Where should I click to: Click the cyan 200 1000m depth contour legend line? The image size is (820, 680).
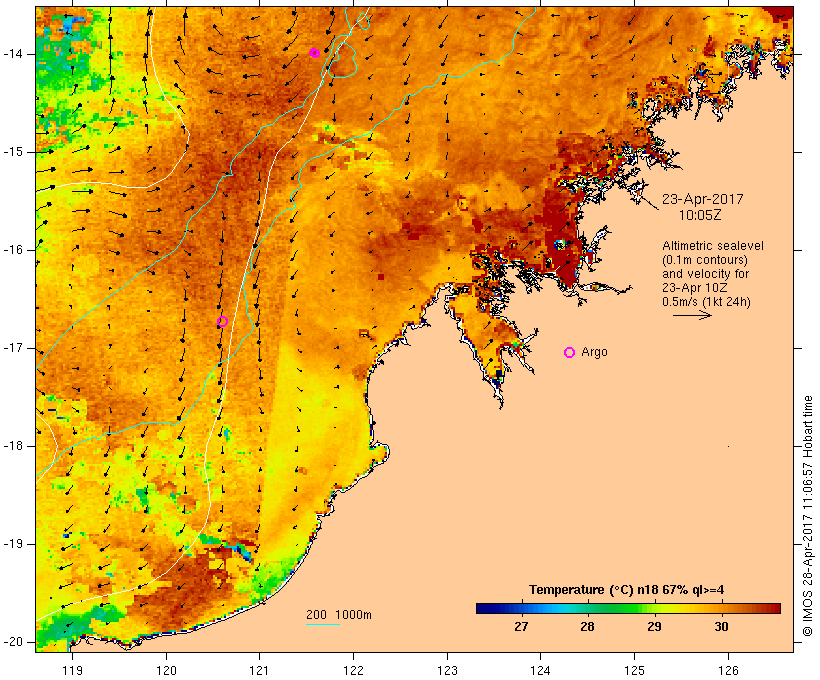[323, 624]
